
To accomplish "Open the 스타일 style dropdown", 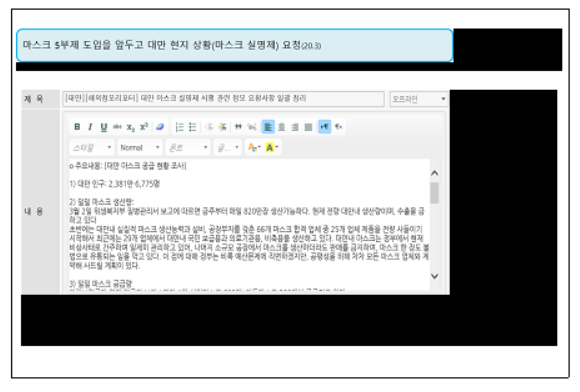I will point(92,148).
